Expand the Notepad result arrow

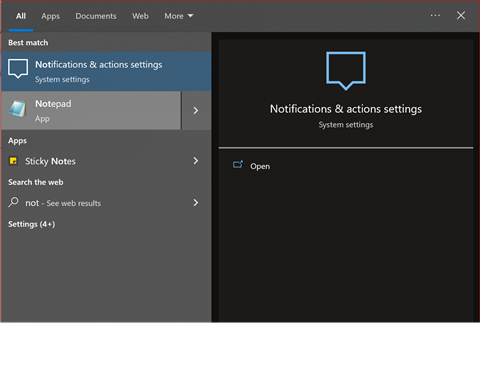(196, 110)
